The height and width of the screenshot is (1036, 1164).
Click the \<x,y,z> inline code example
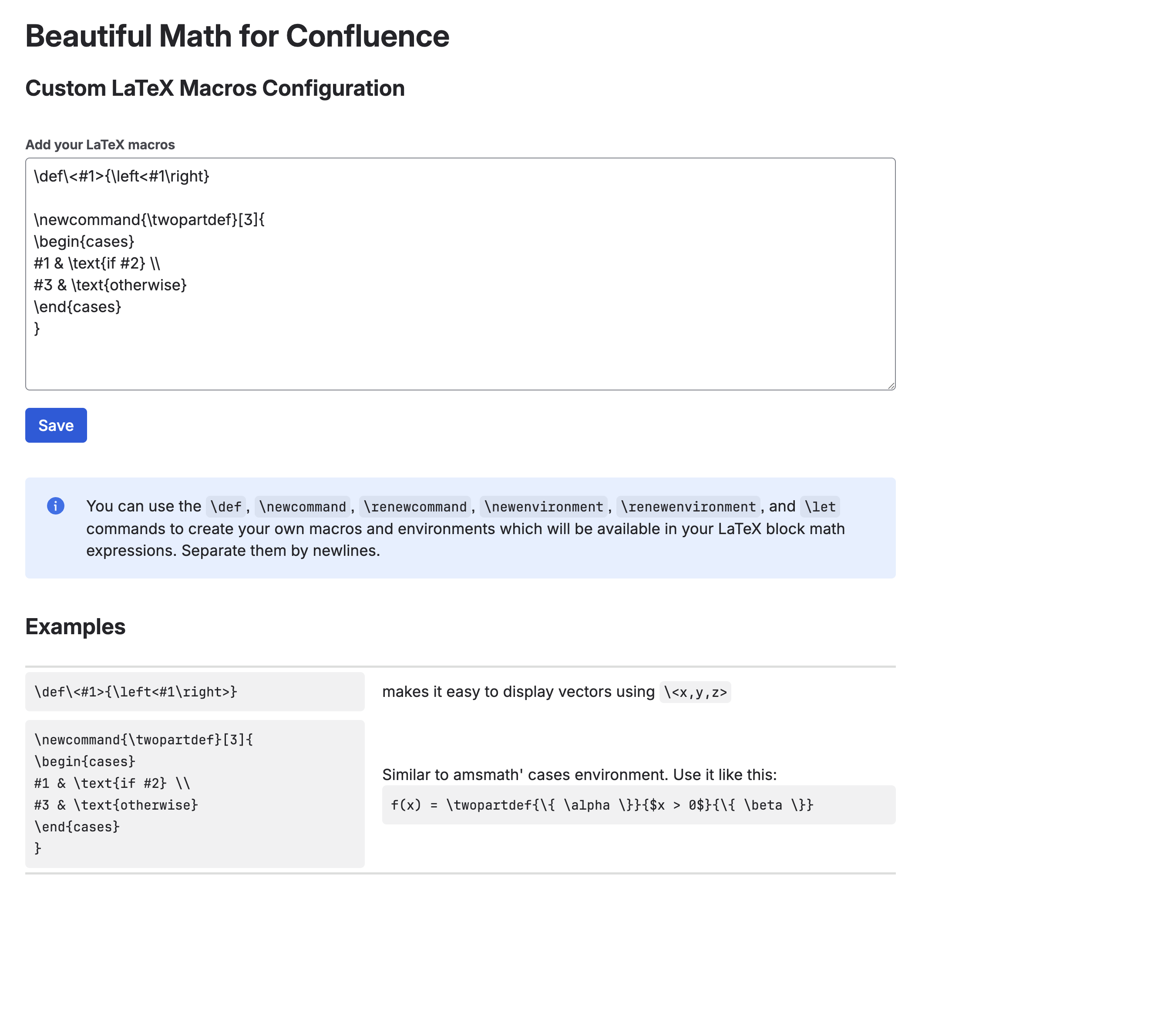pyautogui.click(x=695, y=692)
